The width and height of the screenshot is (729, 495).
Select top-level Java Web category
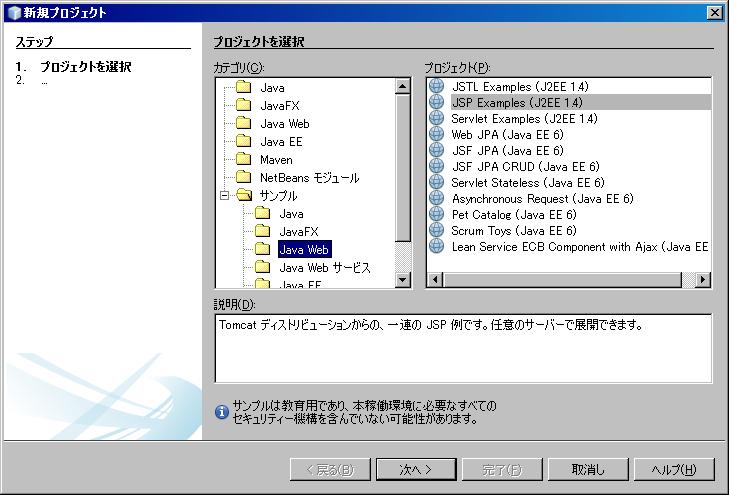click(285, 124)
